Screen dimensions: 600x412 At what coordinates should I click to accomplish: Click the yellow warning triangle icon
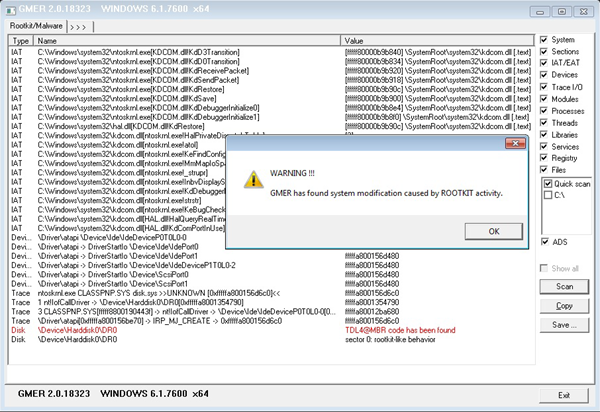(x=253, y=179)
